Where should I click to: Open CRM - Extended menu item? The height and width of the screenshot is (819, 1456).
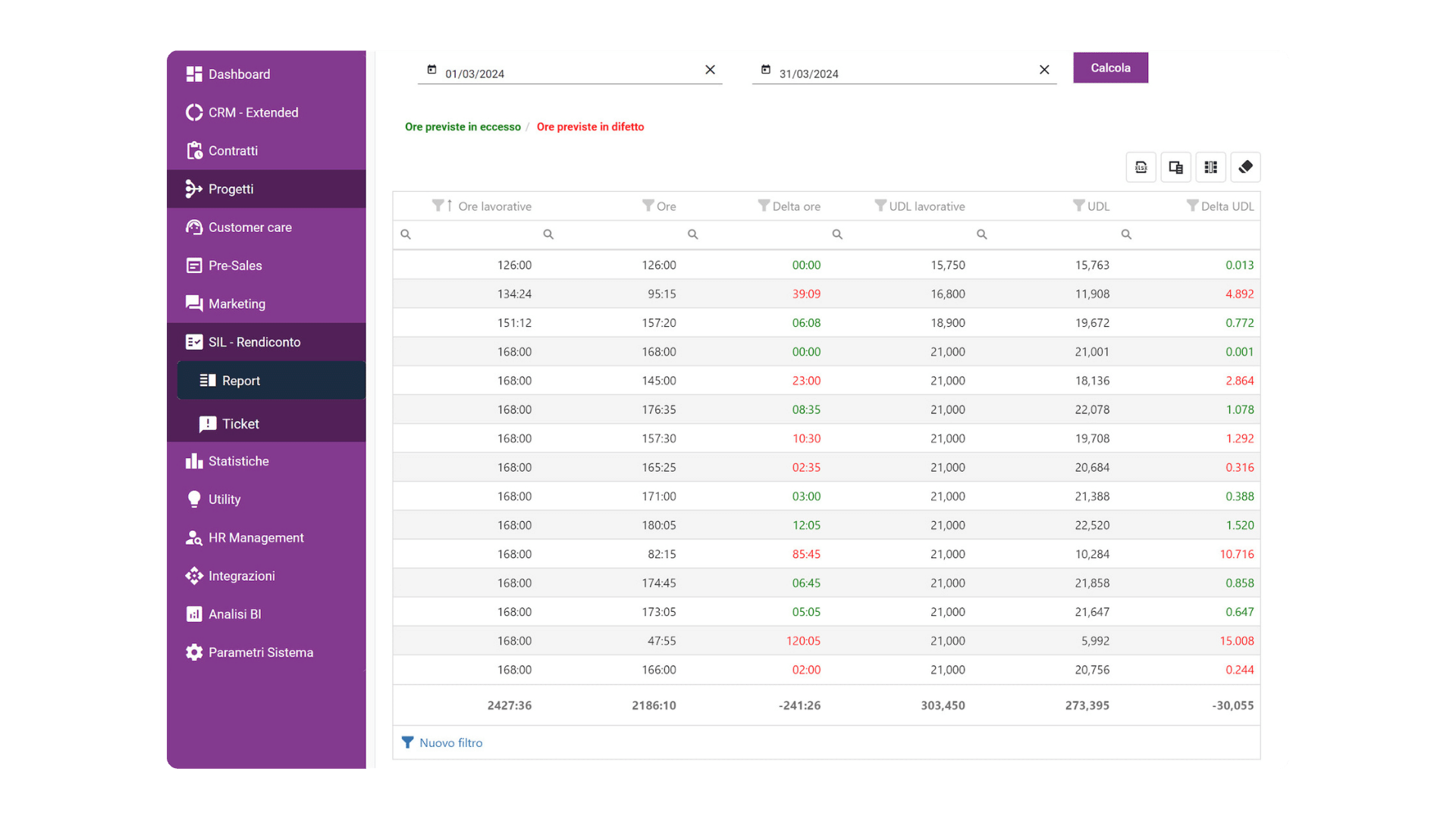(x=266, y=112)
